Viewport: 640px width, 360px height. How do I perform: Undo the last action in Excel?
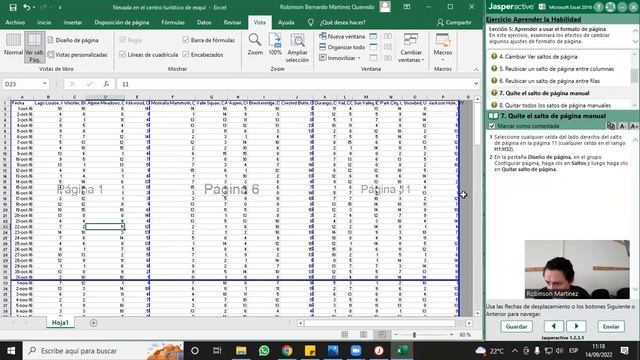[27, 7]
